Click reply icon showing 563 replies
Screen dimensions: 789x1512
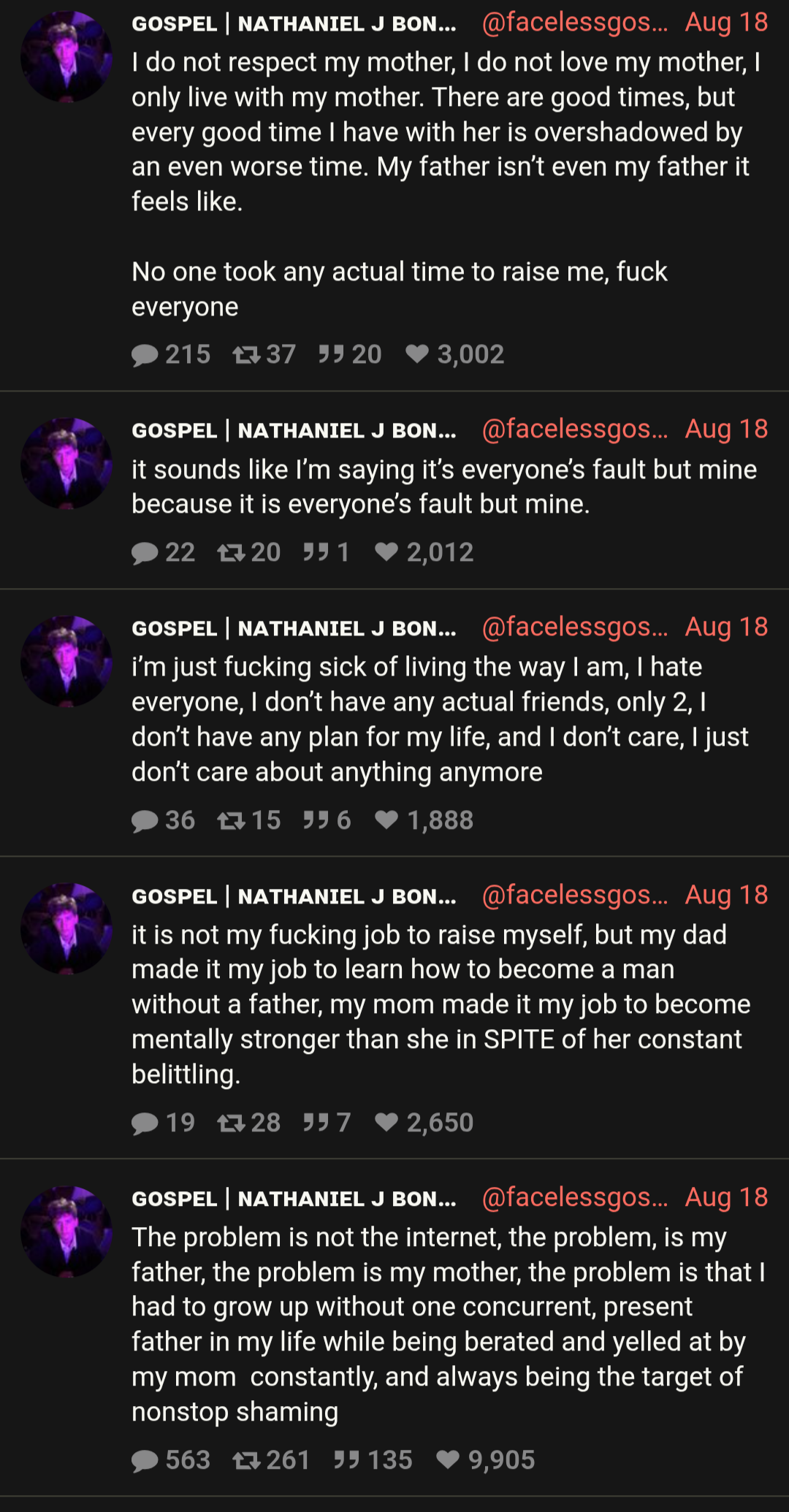point(145,1460)
